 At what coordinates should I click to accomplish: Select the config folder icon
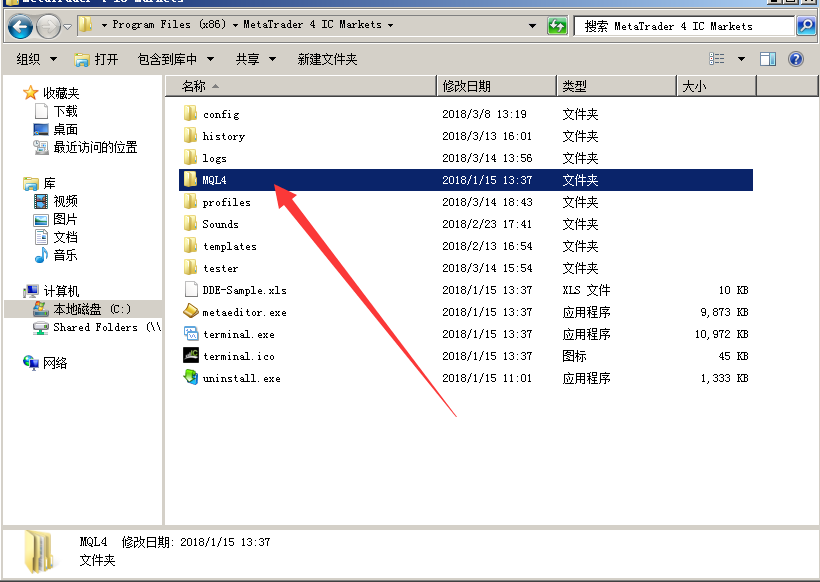190,113
